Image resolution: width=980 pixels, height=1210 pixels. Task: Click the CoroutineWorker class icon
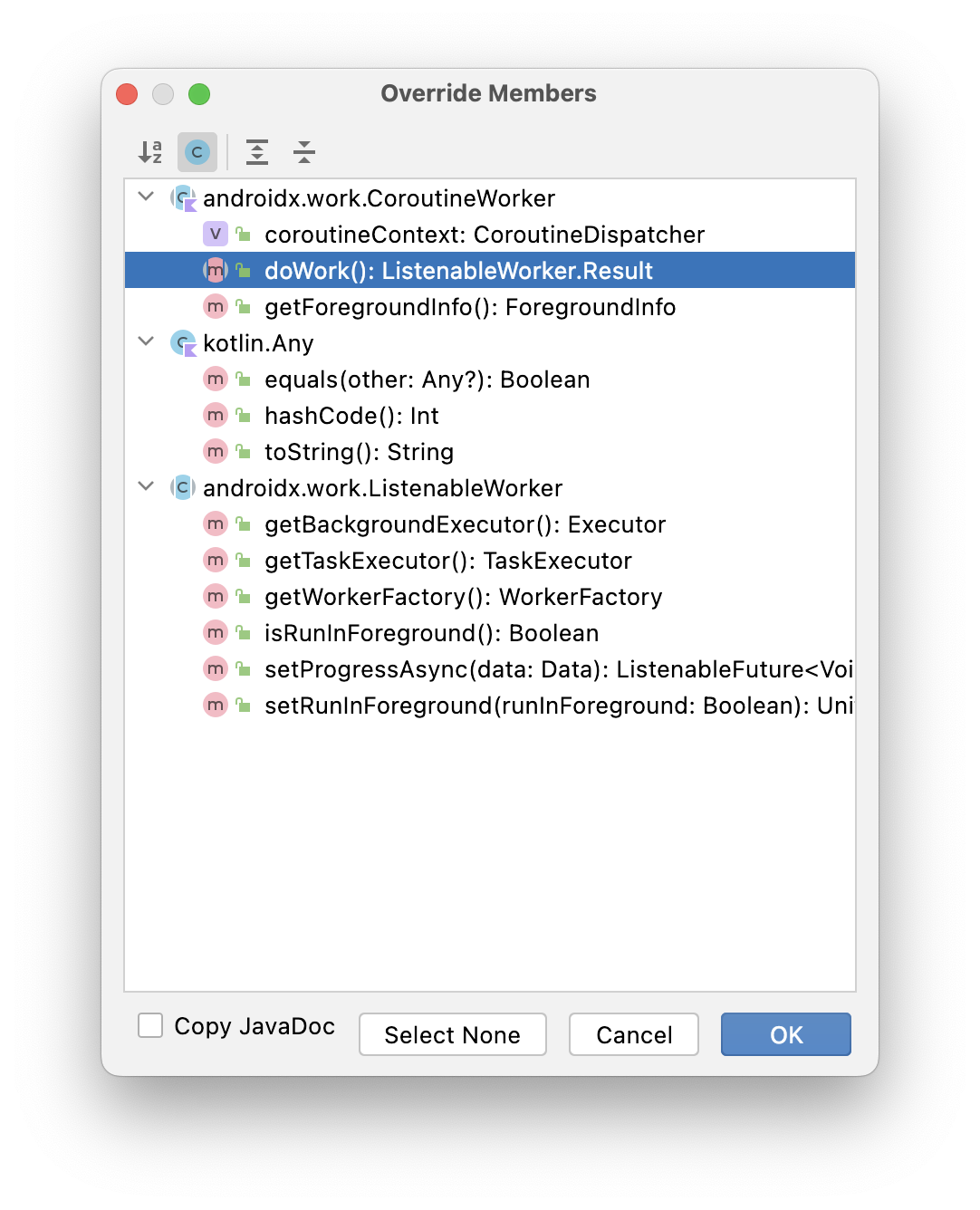pyautogui.click(x=182, y=197)
